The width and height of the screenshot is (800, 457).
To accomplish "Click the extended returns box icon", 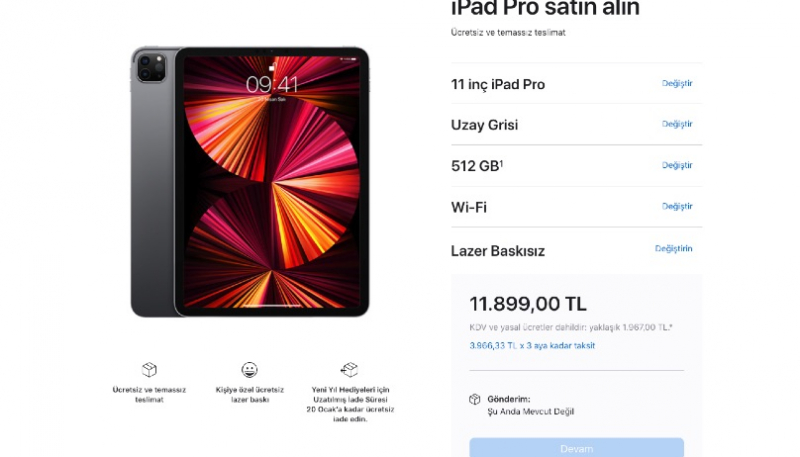I will 349,369.
